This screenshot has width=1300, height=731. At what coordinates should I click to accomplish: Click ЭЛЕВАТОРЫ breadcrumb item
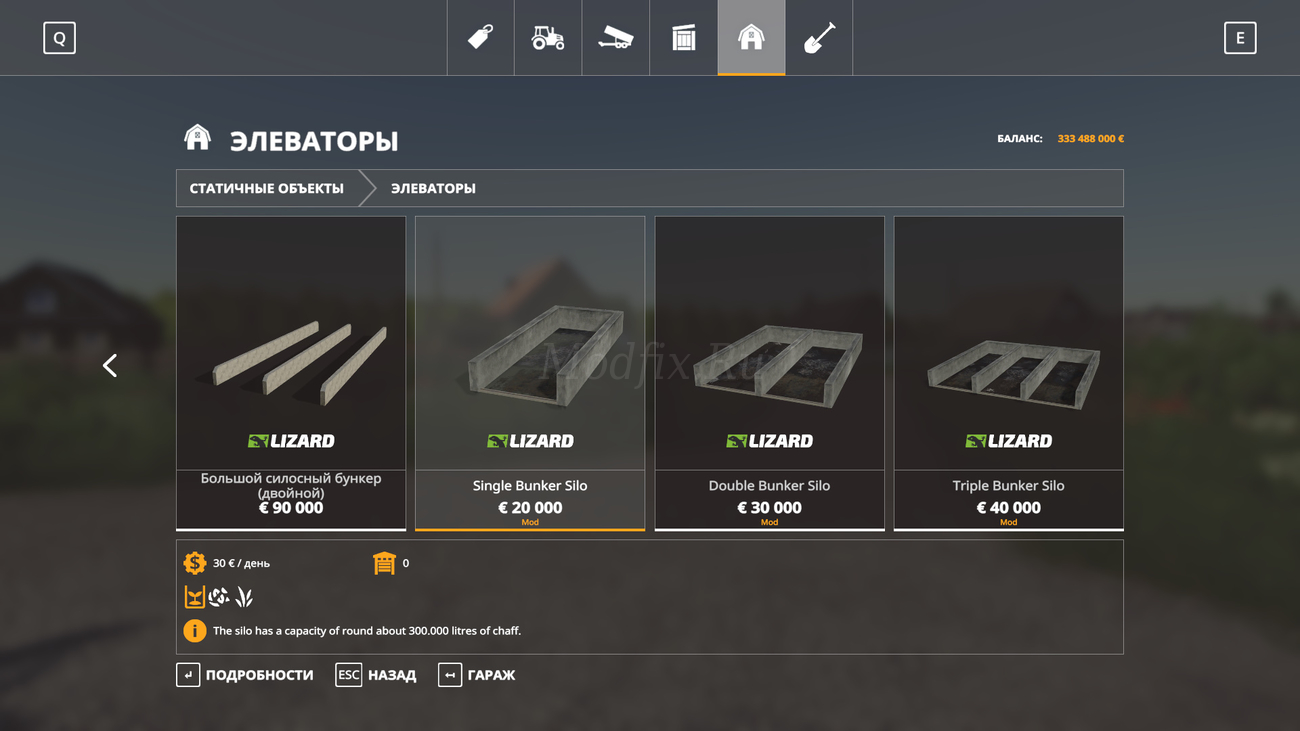[x=433, y=188]
